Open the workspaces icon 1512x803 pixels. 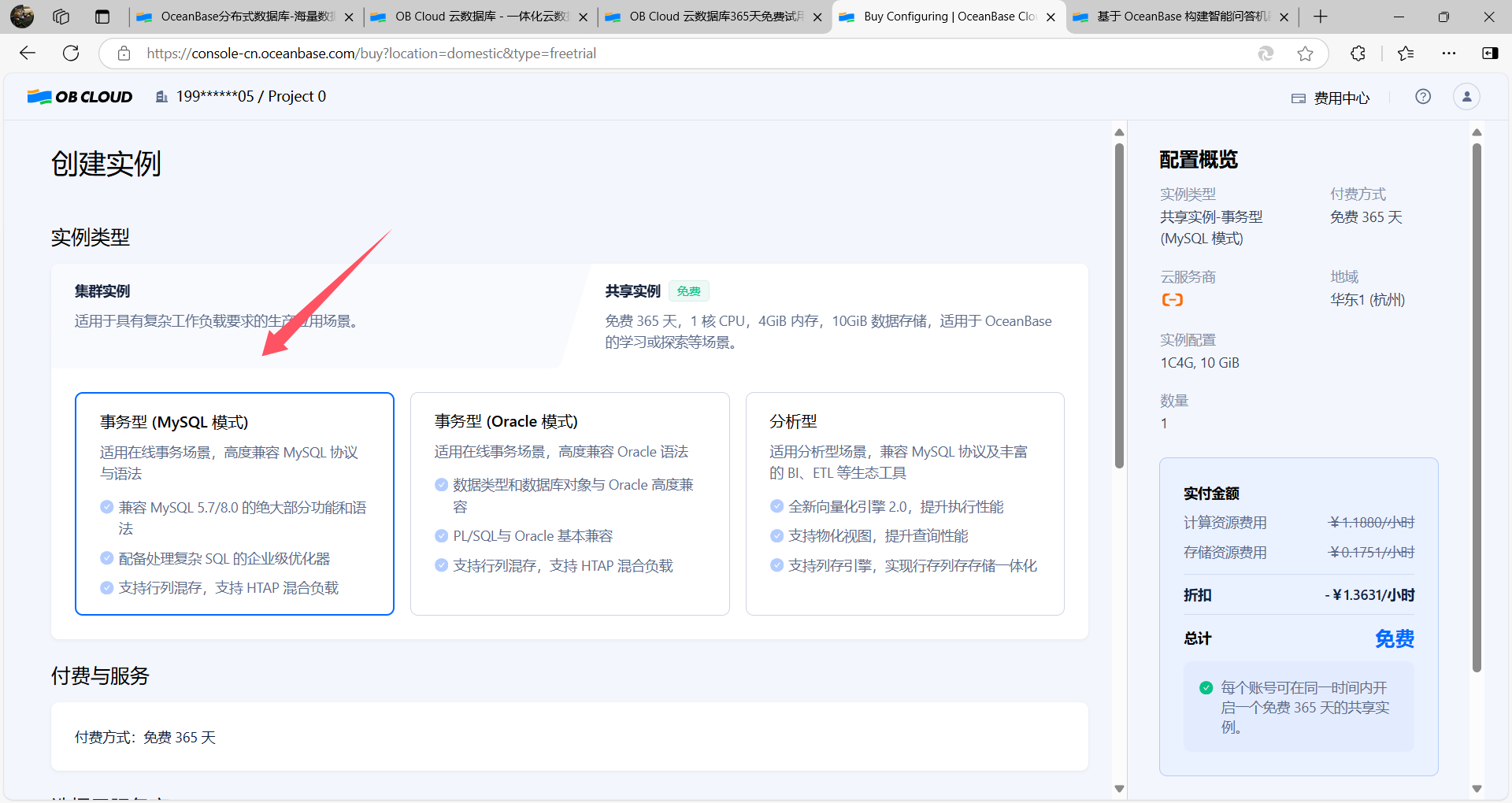[x=61, y=17]
